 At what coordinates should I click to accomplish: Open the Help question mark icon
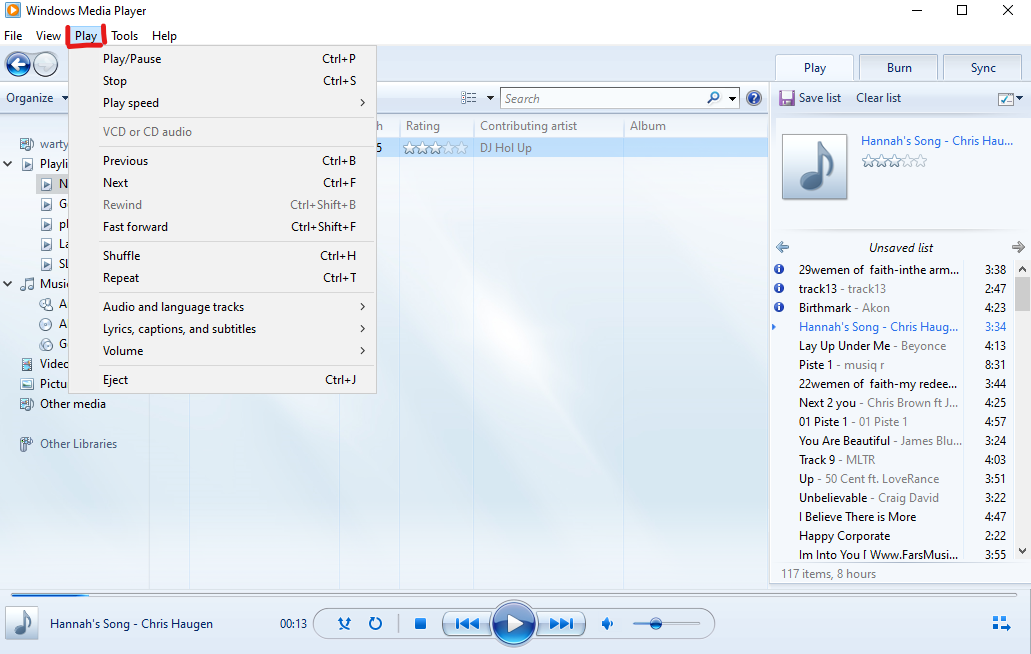tap(754, 98)
